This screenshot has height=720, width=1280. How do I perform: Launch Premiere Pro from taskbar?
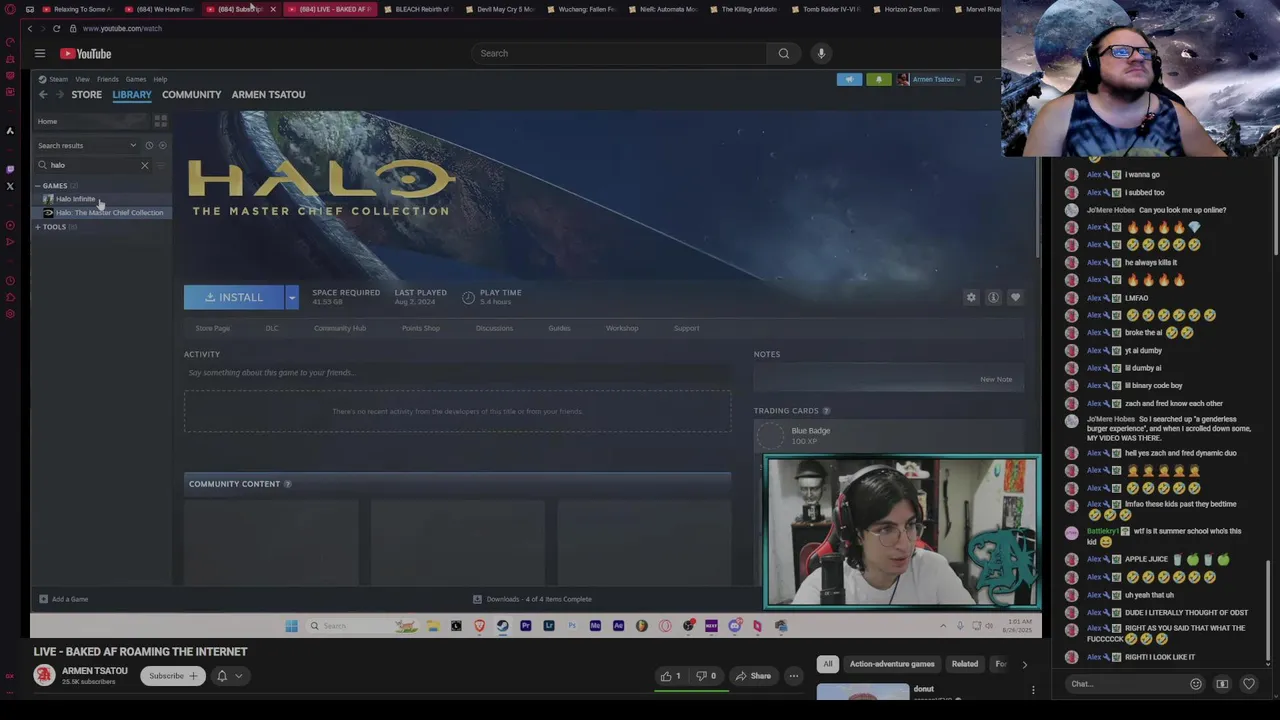tap(525, 626)
